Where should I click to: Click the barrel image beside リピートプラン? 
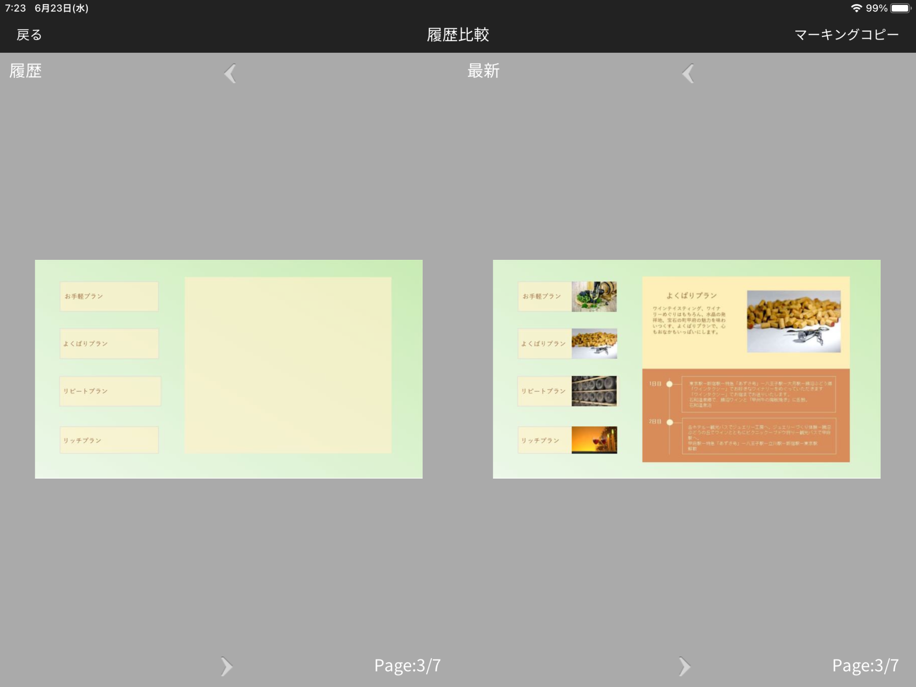click(x=594, y=391)
